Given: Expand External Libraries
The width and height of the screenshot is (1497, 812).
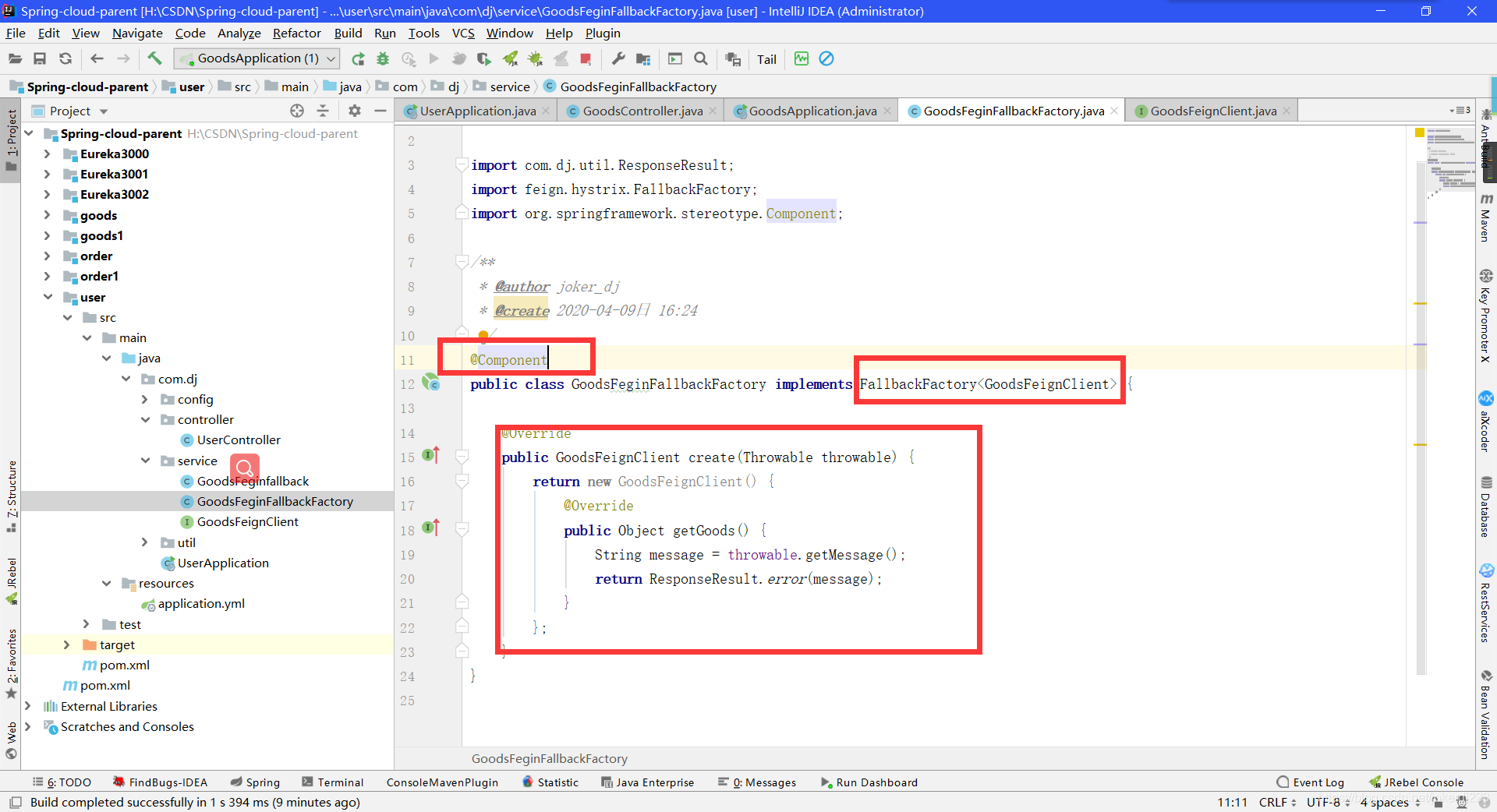Looking at the screenshot, I should point(27,706).
